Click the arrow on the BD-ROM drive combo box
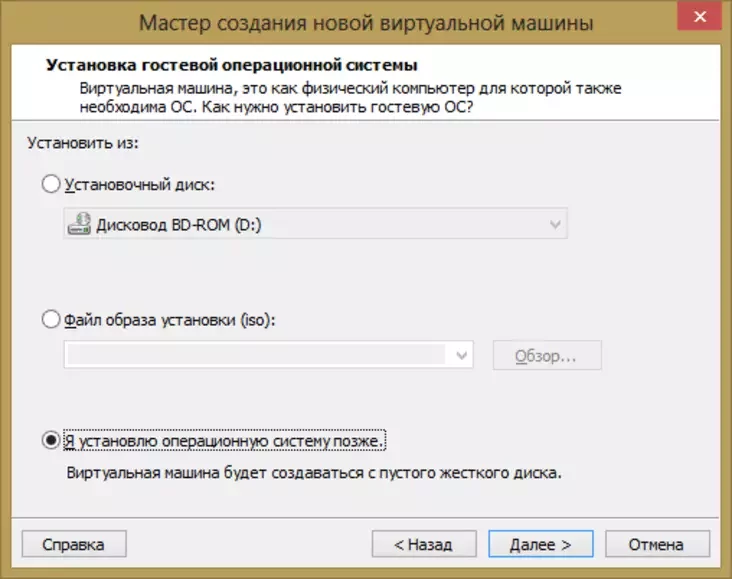The height and width of the screenshot is (579, 732). click(555, 225)
